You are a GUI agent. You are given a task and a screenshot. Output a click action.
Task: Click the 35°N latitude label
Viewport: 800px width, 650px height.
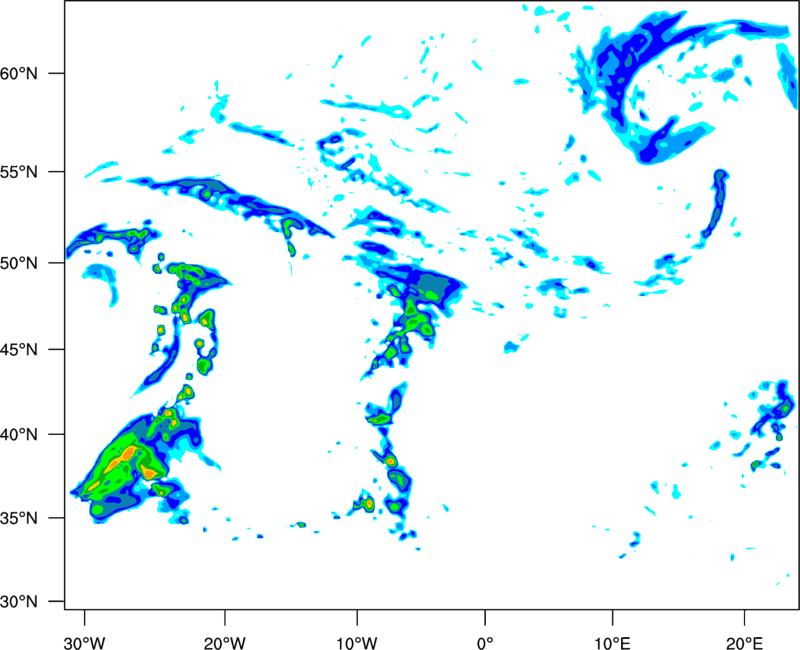pos(19,518)
